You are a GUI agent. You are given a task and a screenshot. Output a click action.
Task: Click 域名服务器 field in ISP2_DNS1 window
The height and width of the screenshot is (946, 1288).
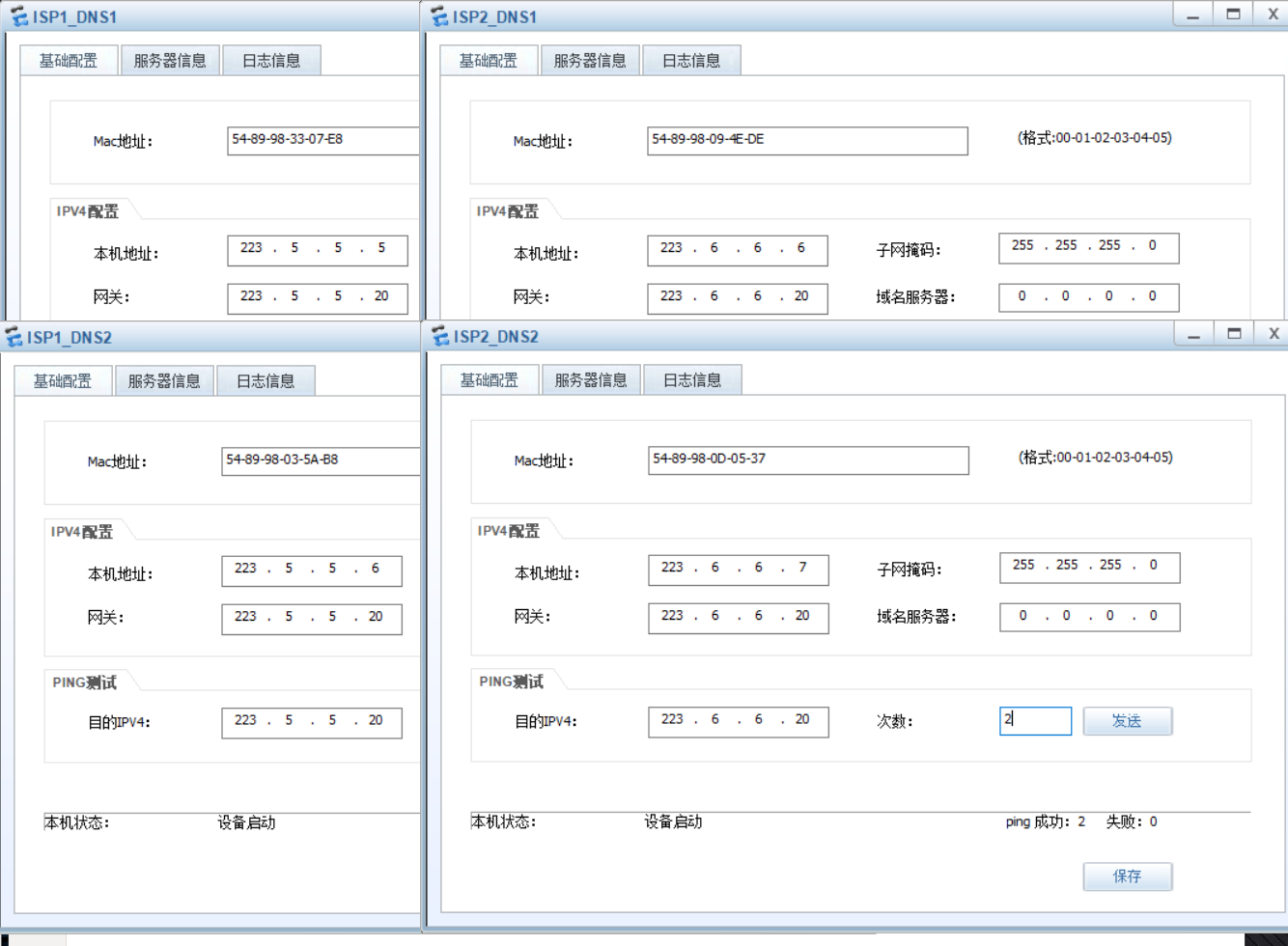tap(1089, 297)
